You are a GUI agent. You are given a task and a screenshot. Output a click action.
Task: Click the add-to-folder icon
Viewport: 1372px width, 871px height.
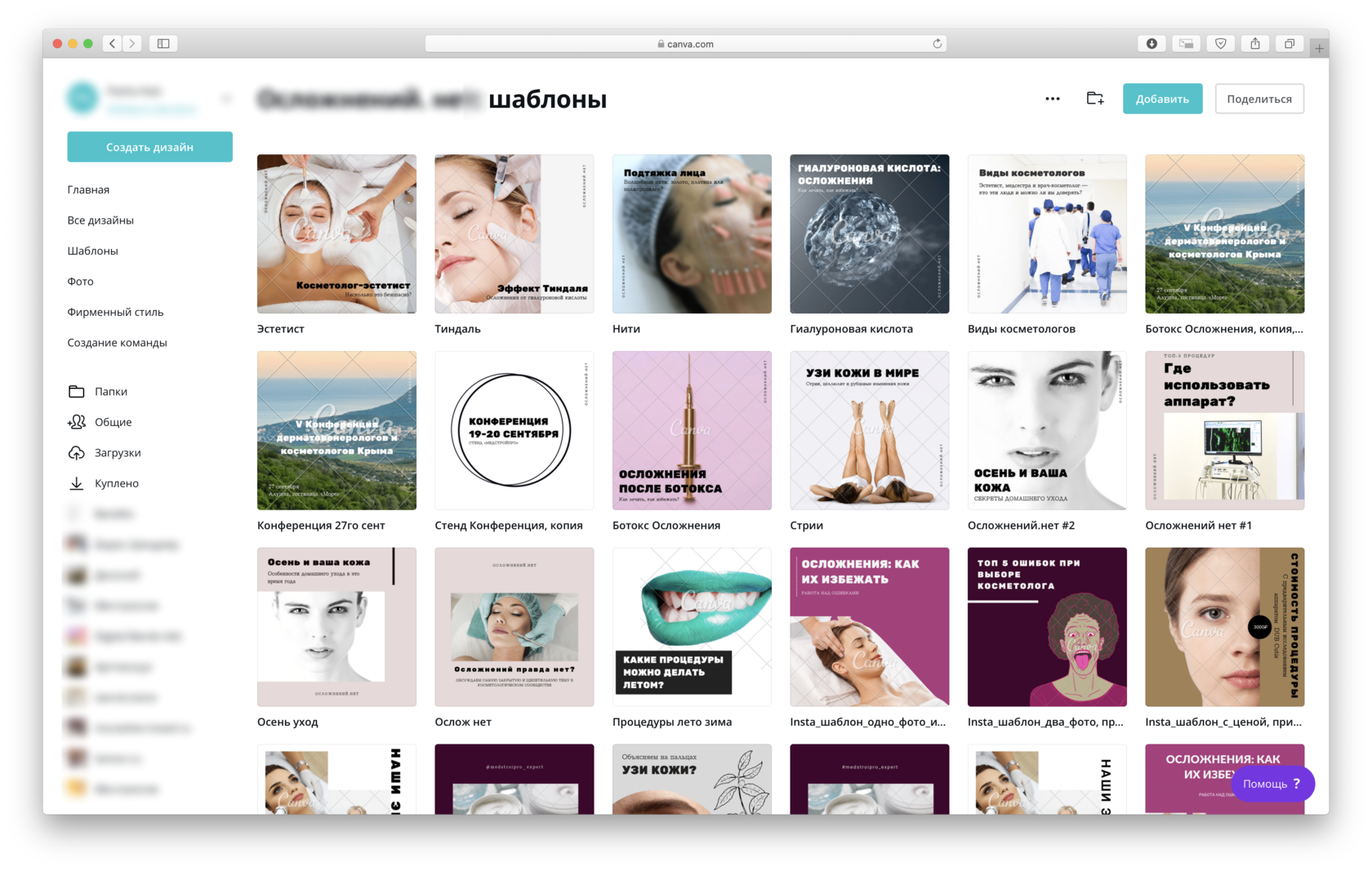click(1095, 99)
